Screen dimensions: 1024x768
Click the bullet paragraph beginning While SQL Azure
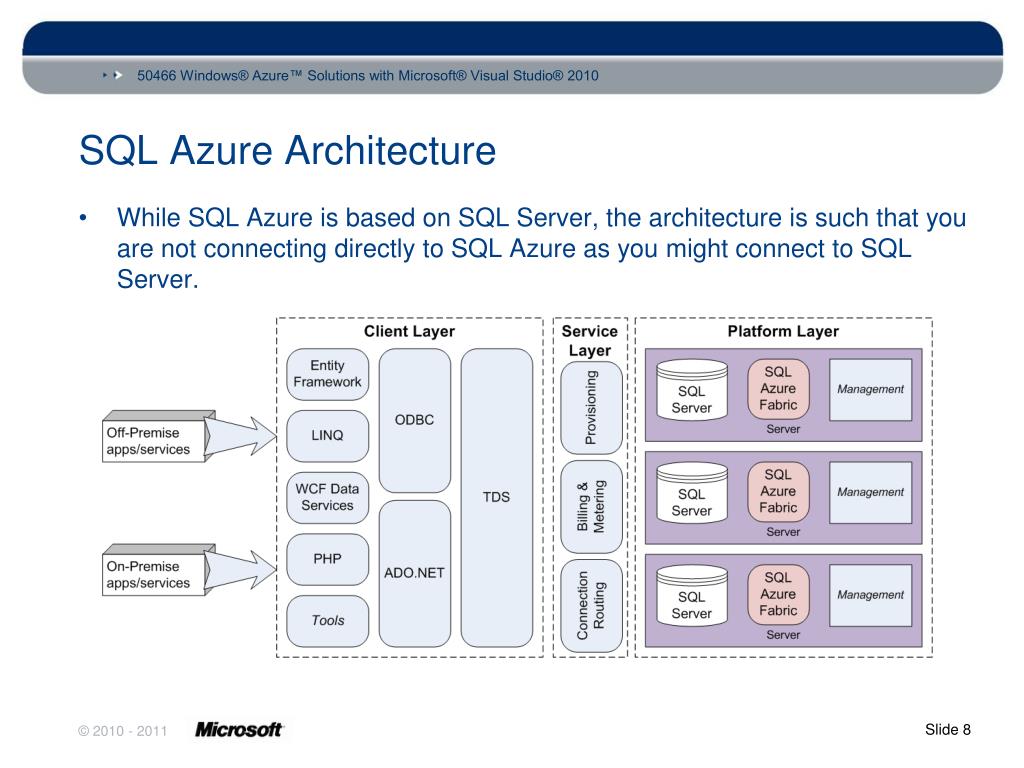pos(541,248)
